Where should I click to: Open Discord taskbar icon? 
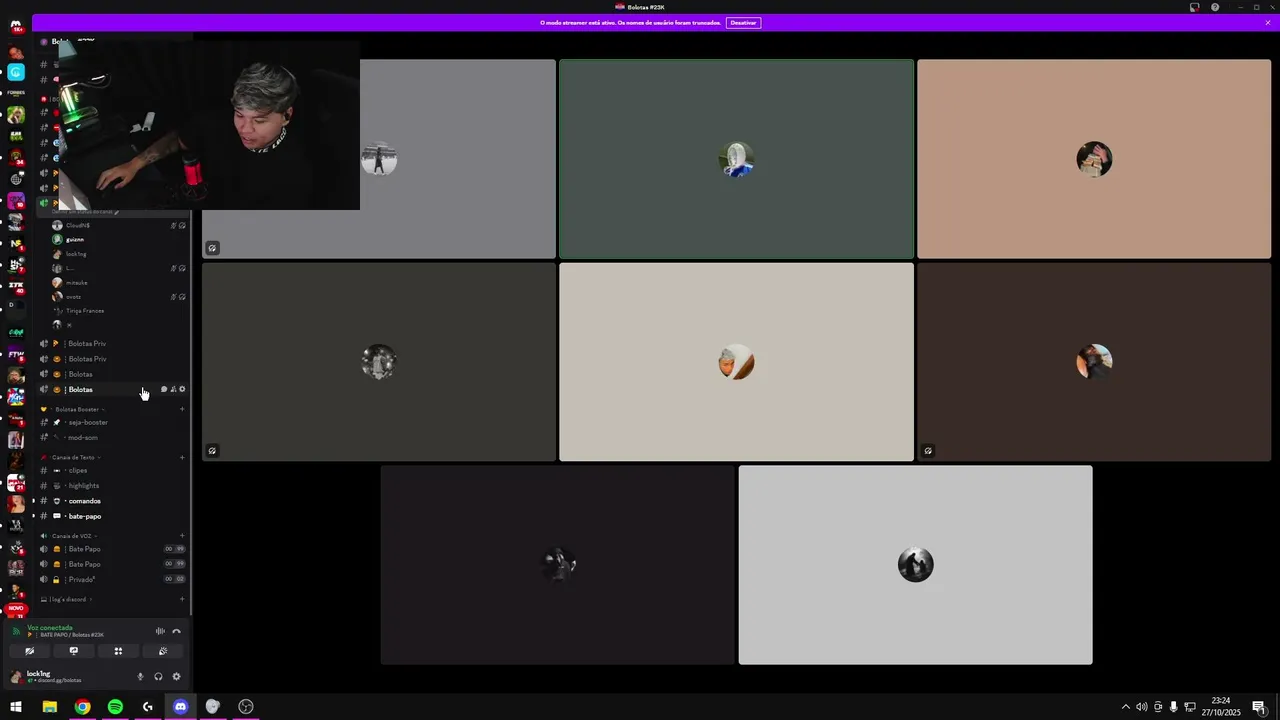[x=180, y=707]
